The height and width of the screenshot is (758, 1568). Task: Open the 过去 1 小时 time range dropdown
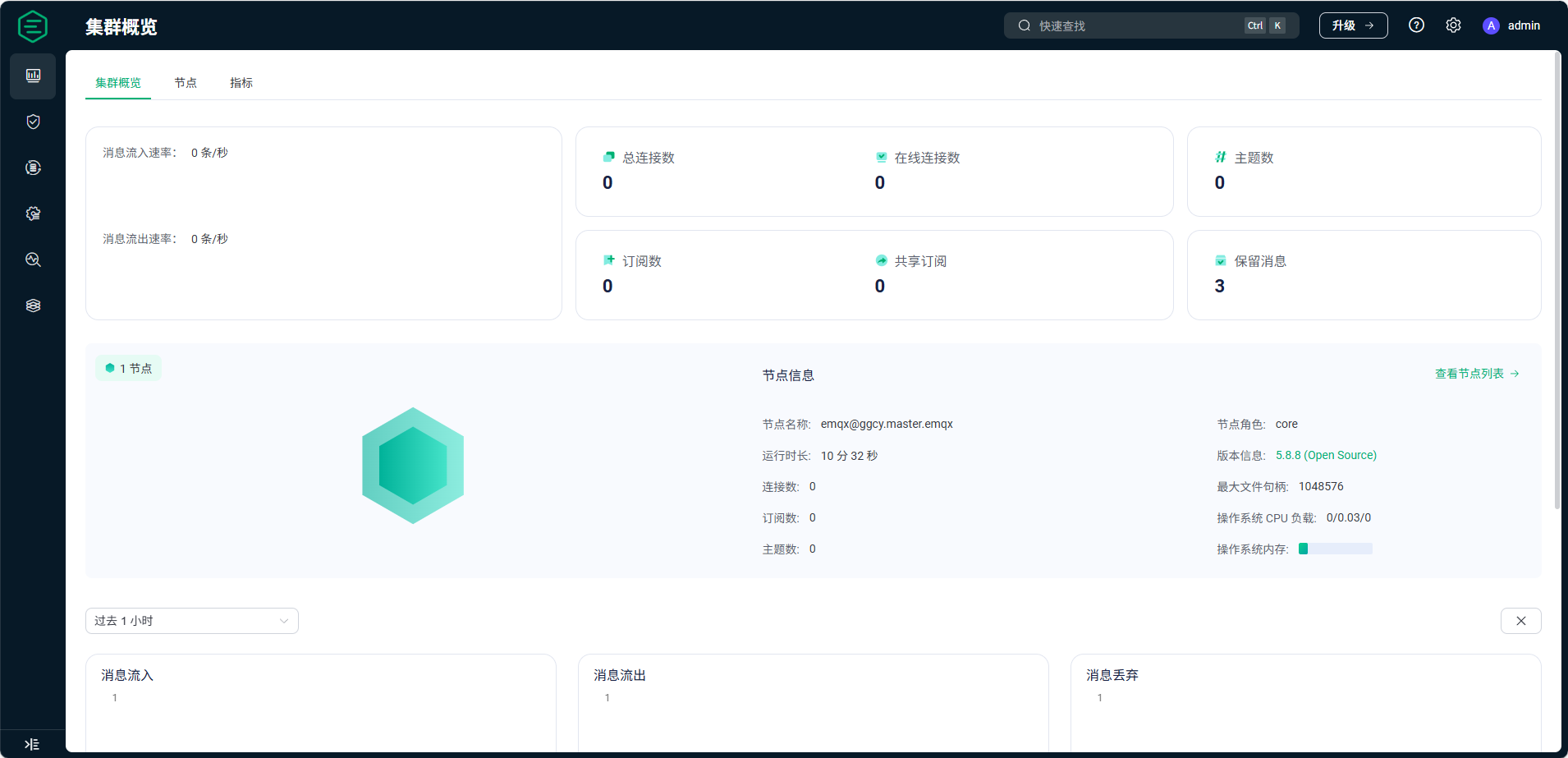192,621
